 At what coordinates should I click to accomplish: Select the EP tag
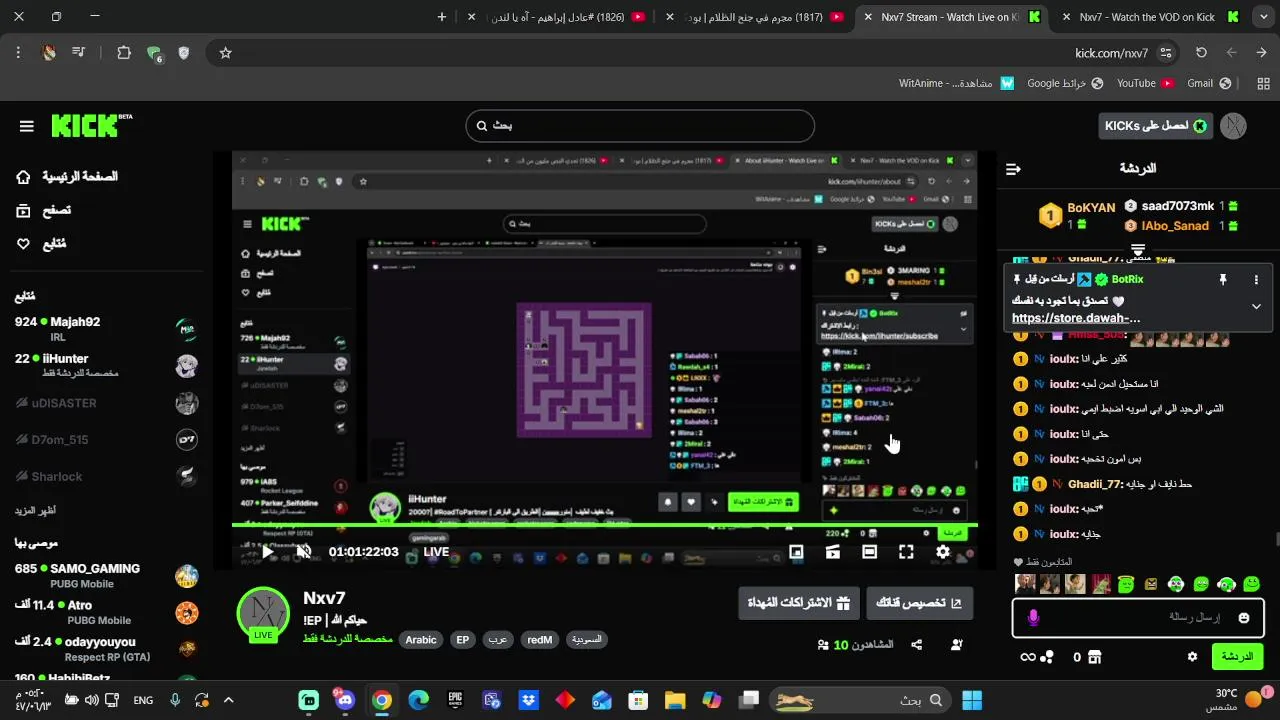click(x=462, y=640)
